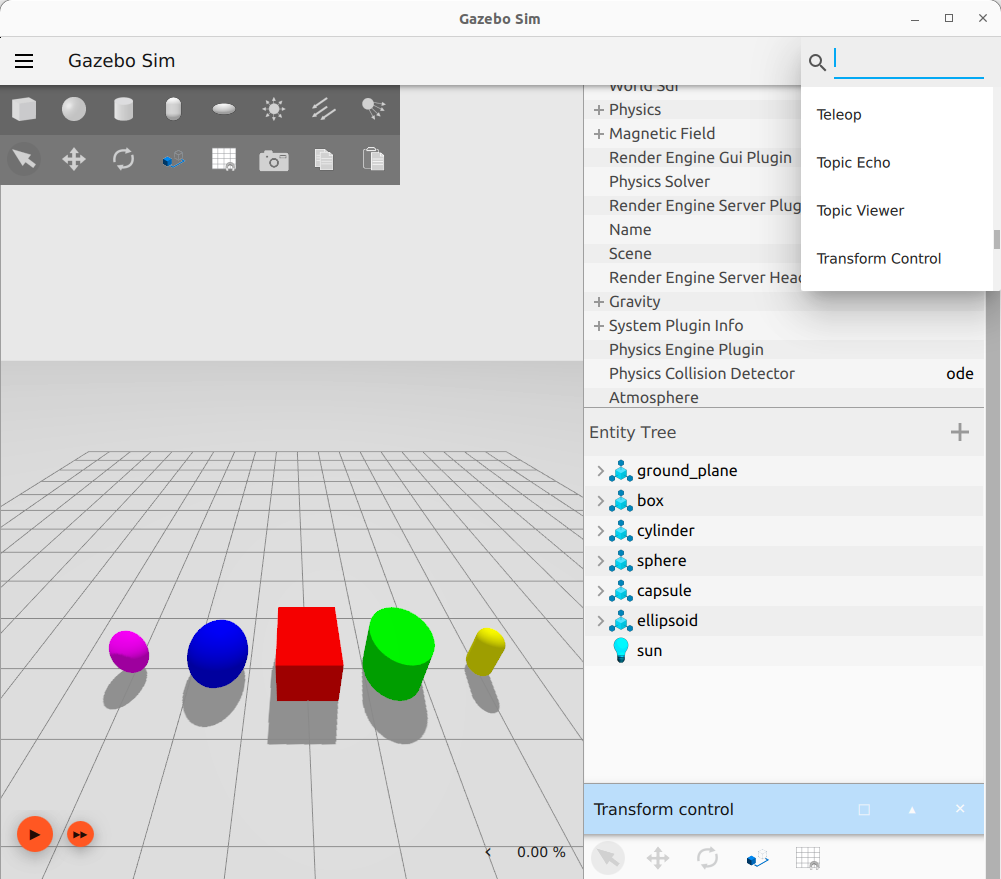Click the plugin search input field
Image resolution: width=1001 pixels, height=879 pixels.
coord(905,61)
